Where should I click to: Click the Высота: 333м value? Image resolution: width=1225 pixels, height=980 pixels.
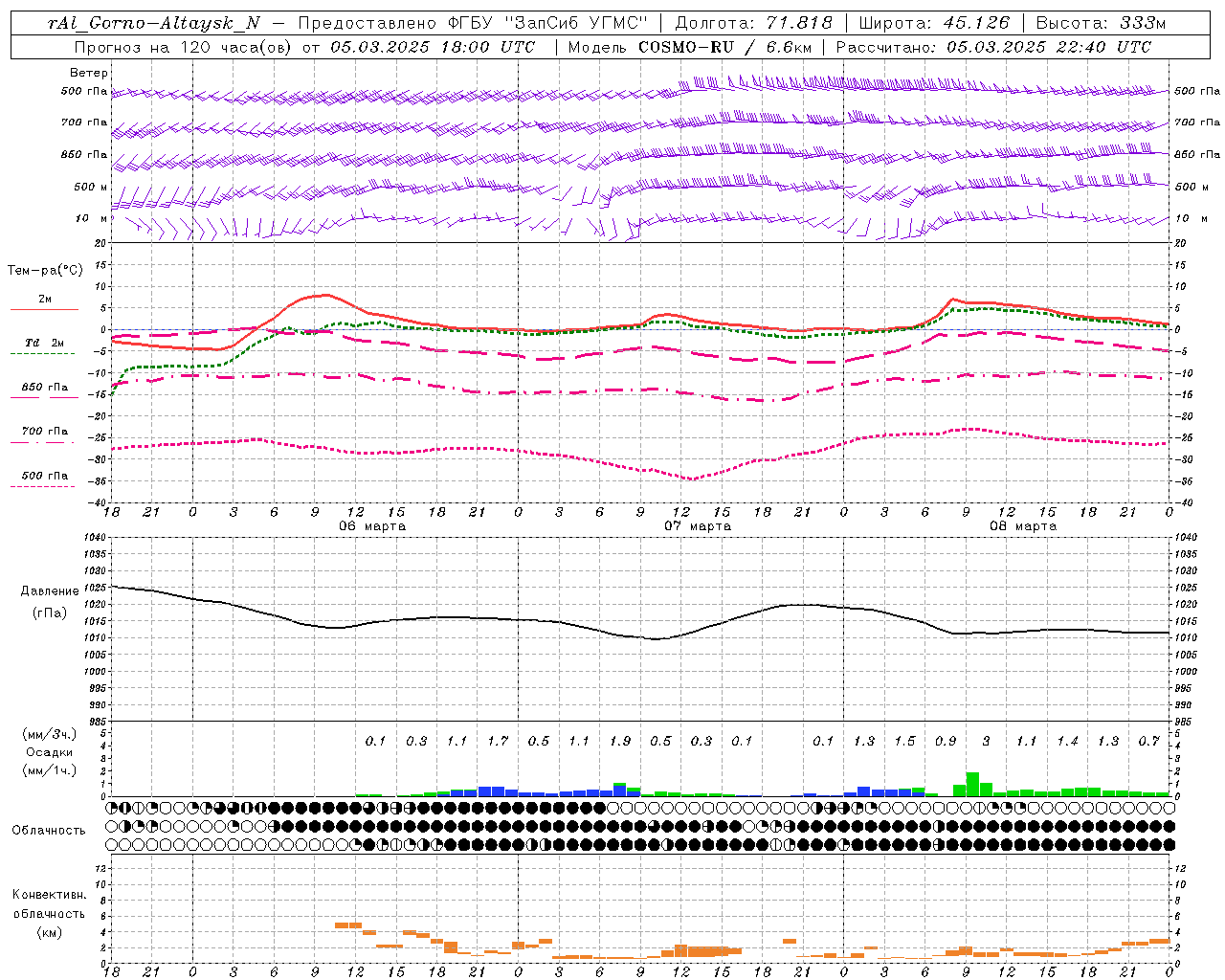click(1102, 23)
